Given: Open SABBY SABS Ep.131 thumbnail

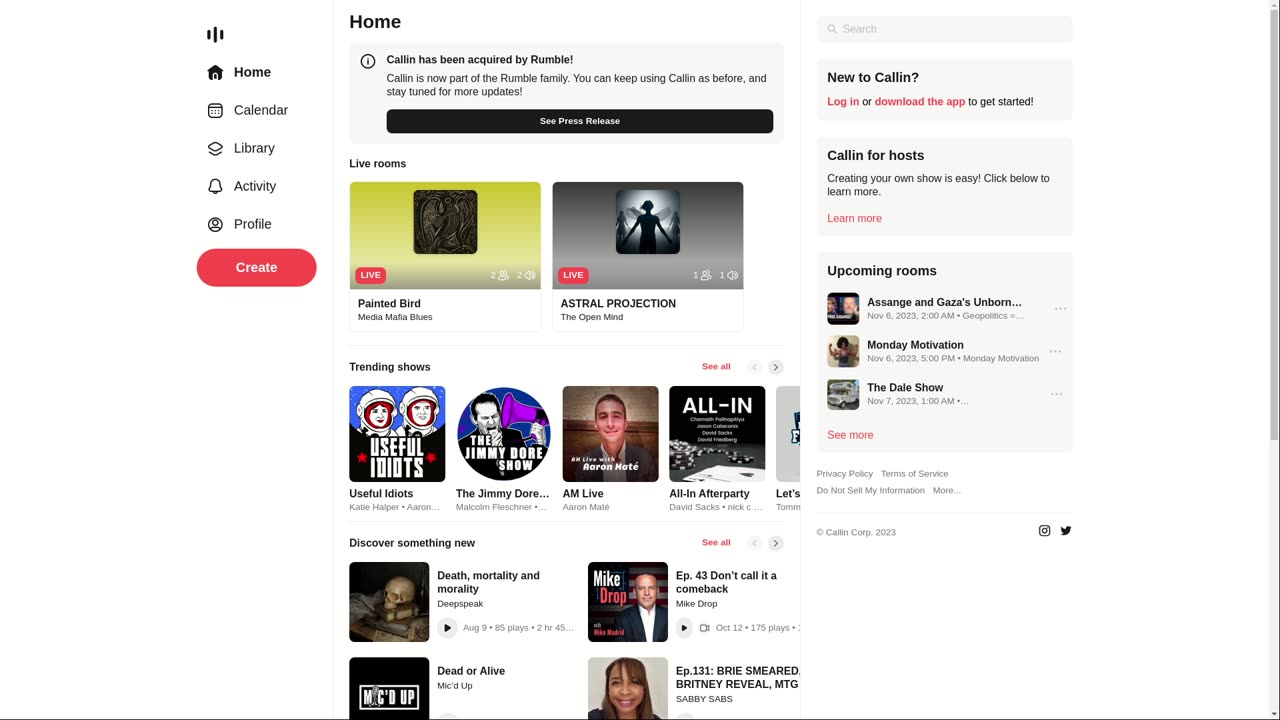Looking at the screenshot, I should coord(628,688).
